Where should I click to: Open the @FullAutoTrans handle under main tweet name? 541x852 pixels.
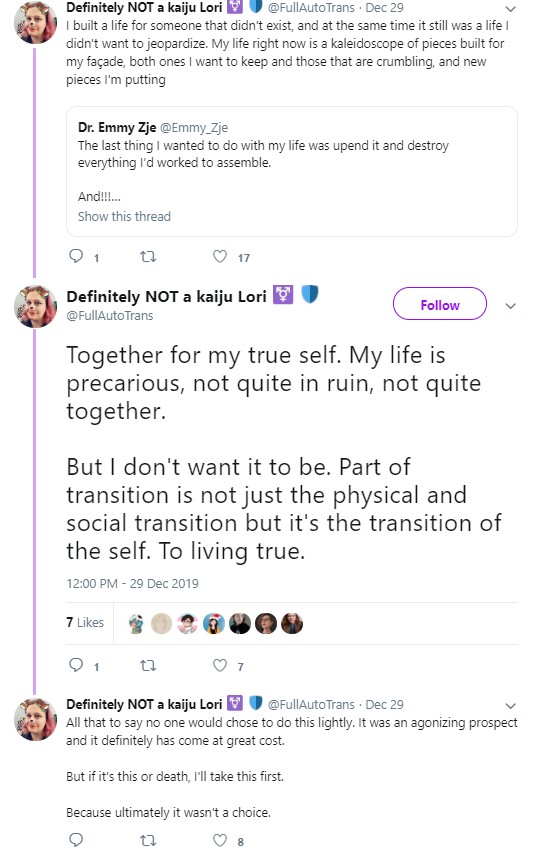tap(110, 315)
